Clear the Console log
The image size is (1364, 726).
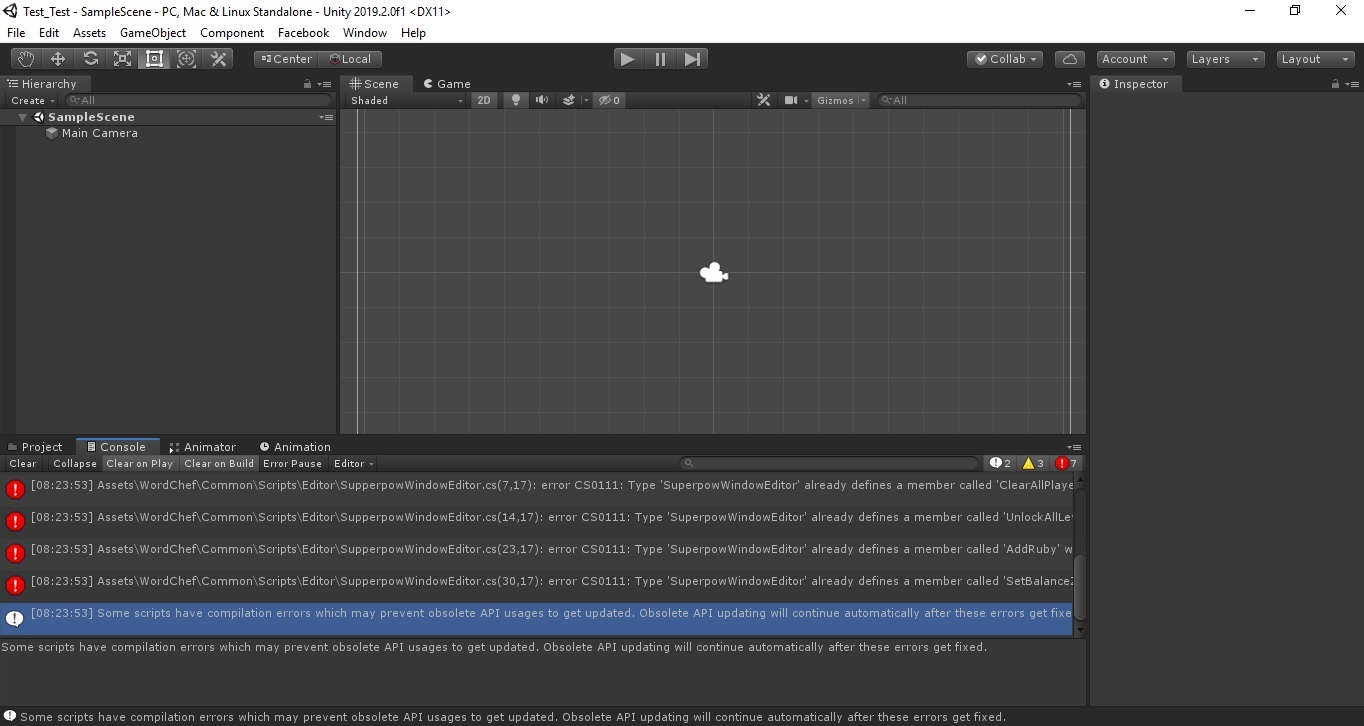click(x=22, y=464)
